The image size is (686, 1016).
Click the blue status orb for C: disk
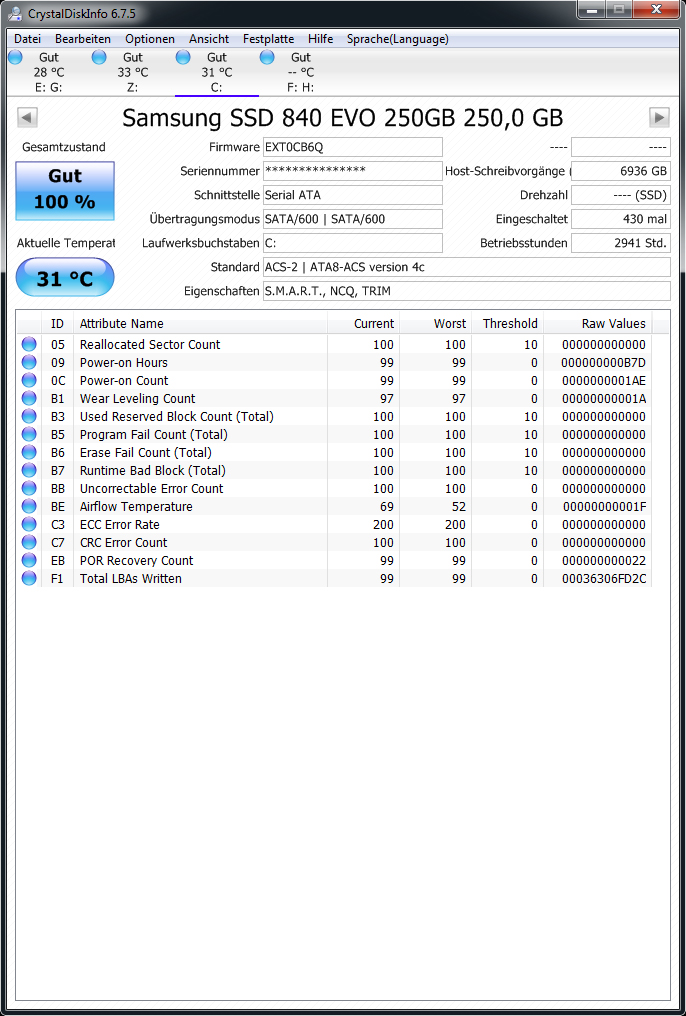pos(183,58)
